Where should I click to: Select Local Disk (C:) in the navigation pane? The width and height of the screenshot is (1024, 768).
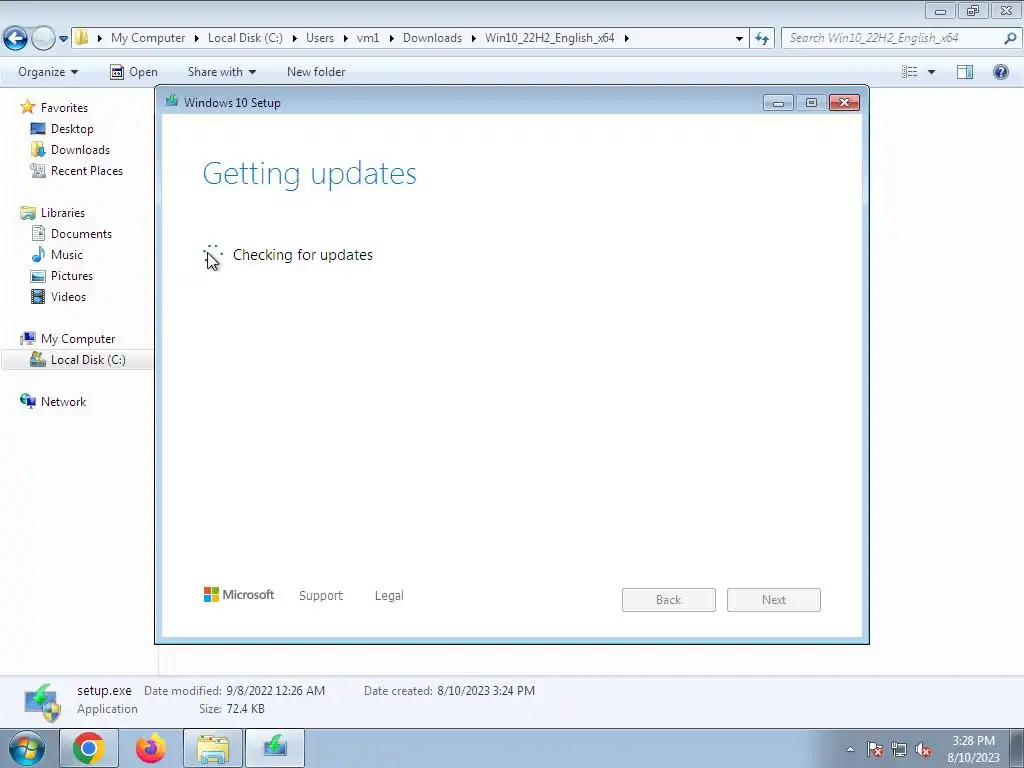pos(78,360)
